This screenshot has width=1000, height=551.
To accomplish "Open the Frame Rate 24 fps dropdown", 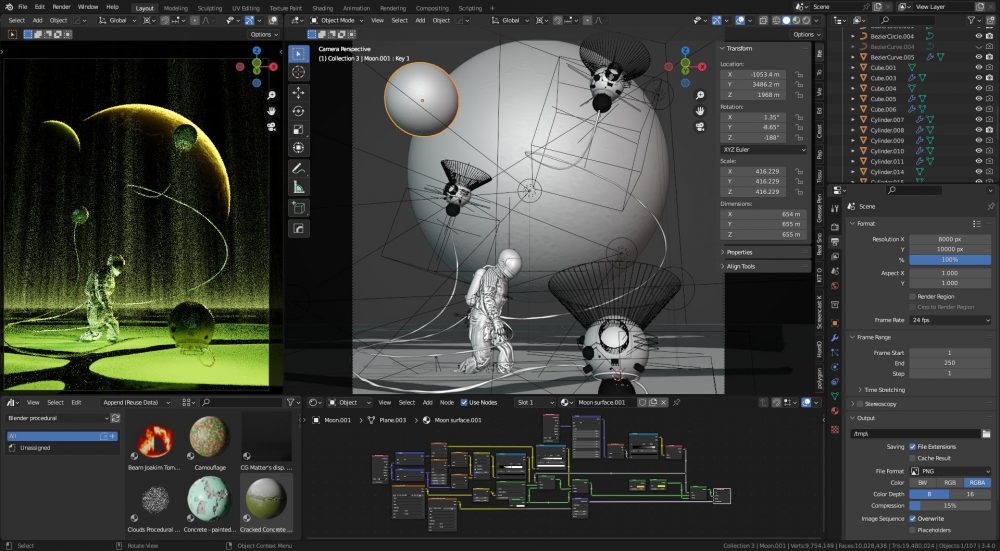I will click(950, 320).
